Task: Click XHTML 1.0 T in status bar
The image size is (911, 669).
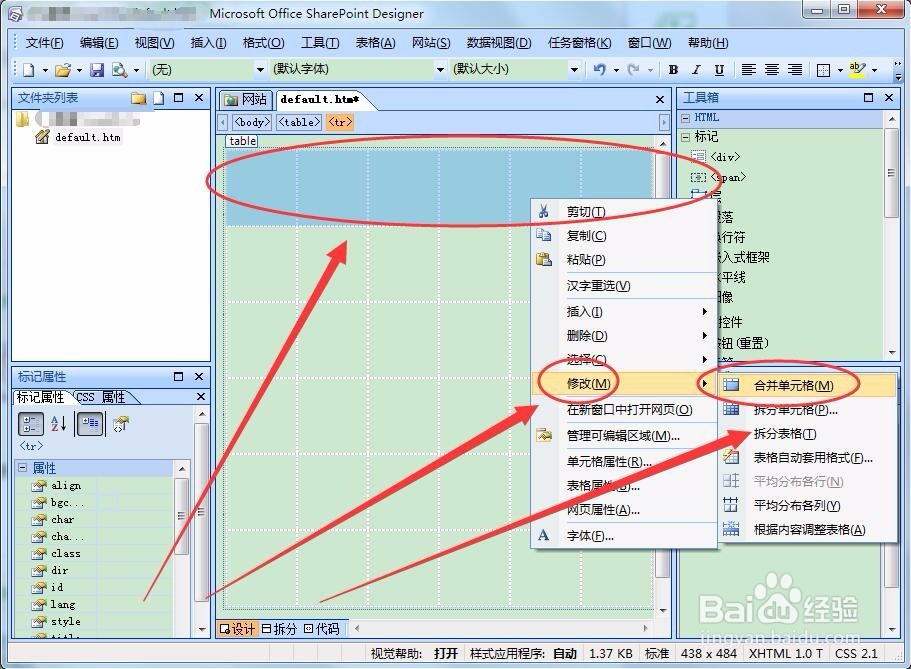Action: (x=786, y=653)
